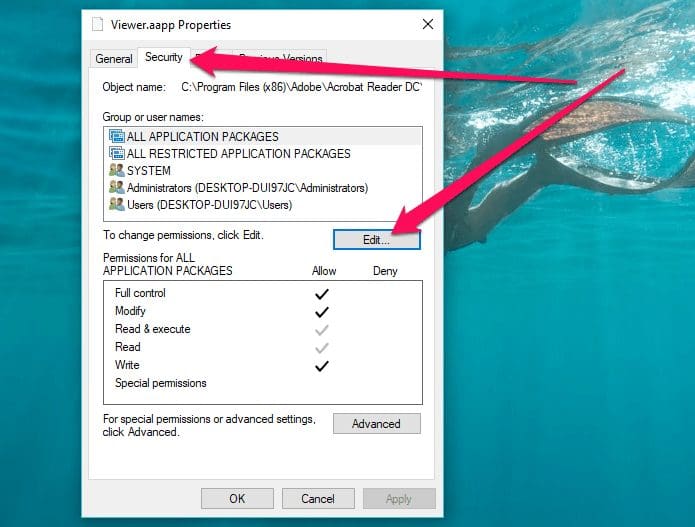Click the Administrators group icon

[117, 187]
